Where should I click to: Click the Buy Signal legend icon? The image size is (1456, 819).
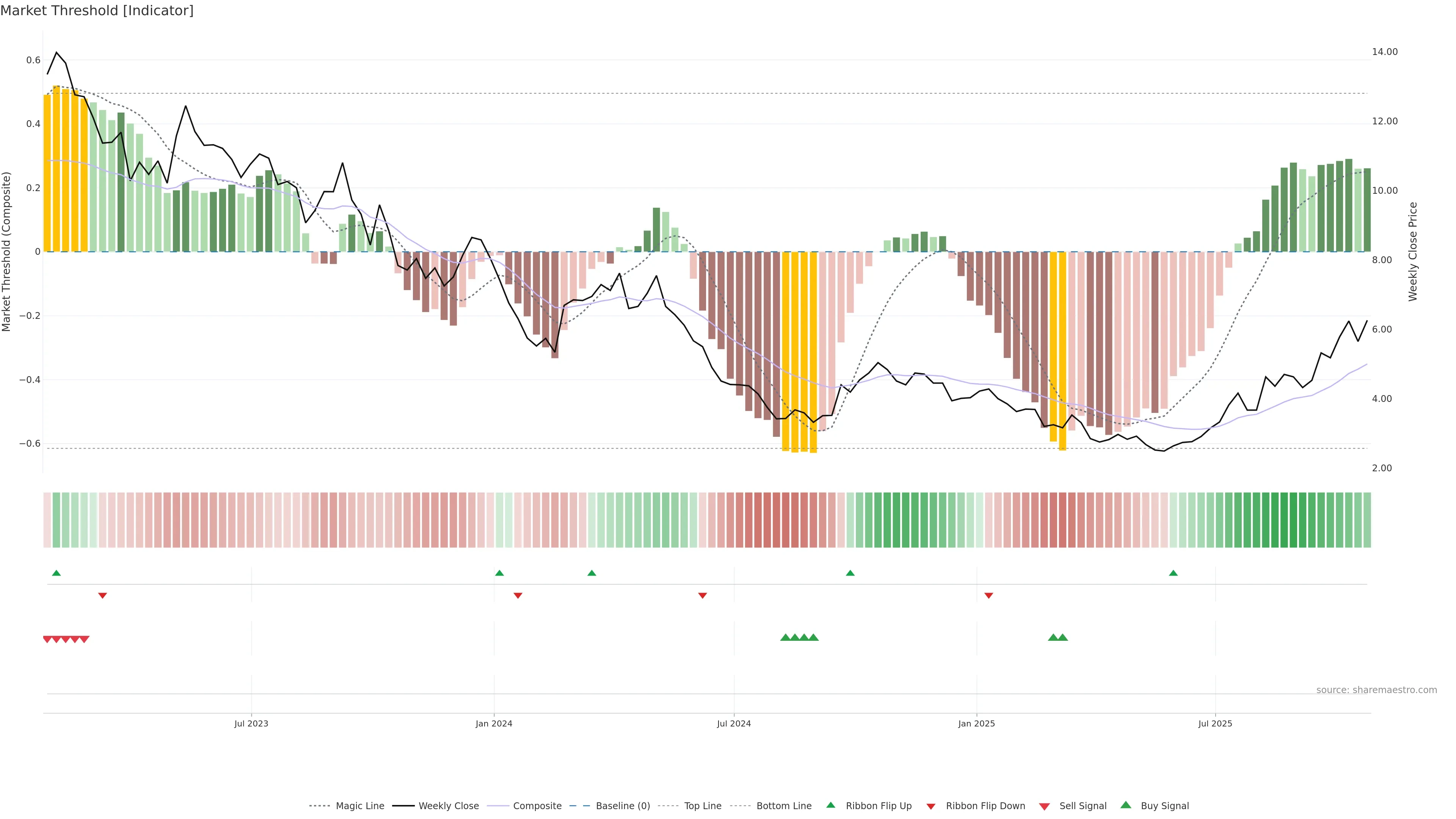1125,805
